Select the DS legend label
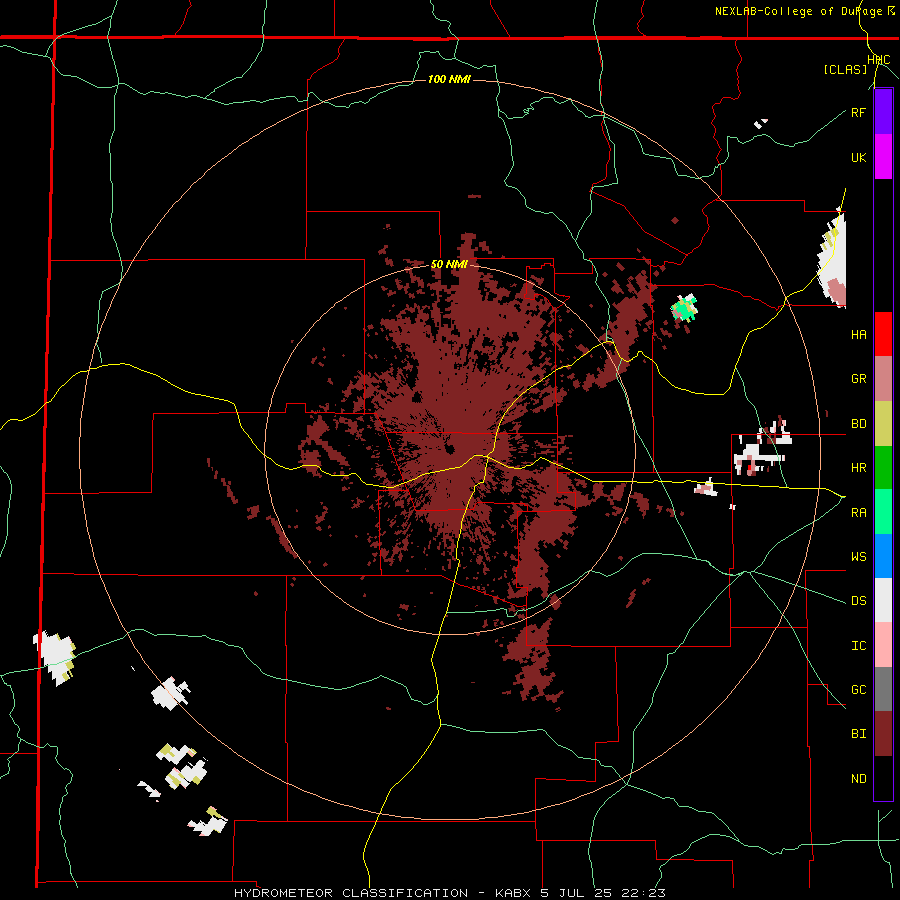This screenshot has width=900, height=900. [858, 601]
